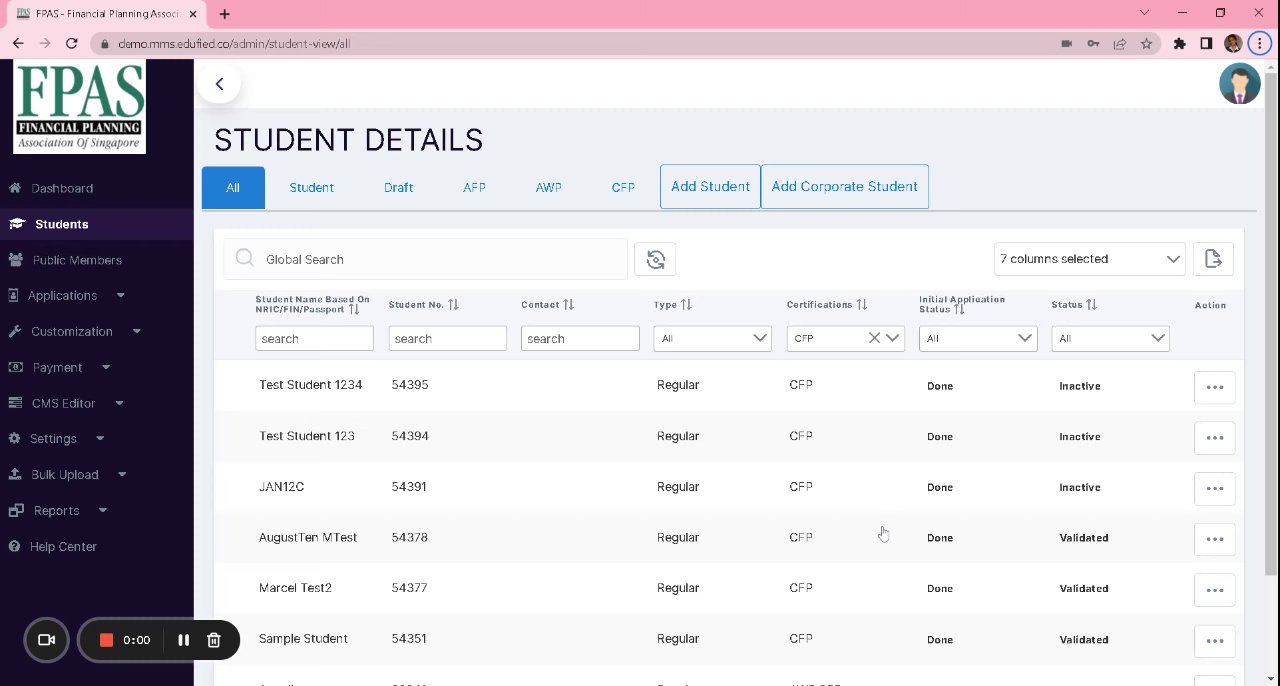Switch to the AFP tab

pos(474,188)
